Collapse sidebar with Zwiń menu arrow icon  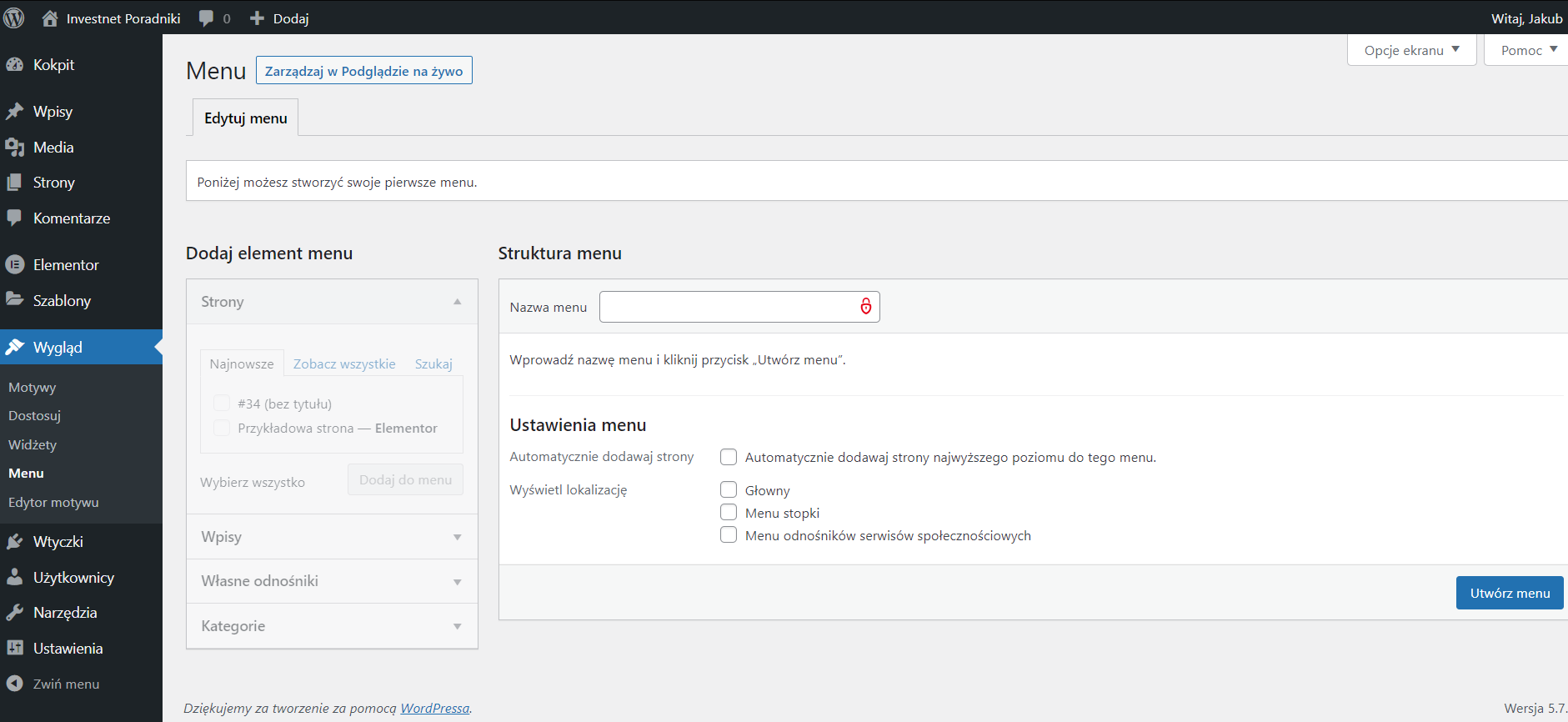(15, 684)
